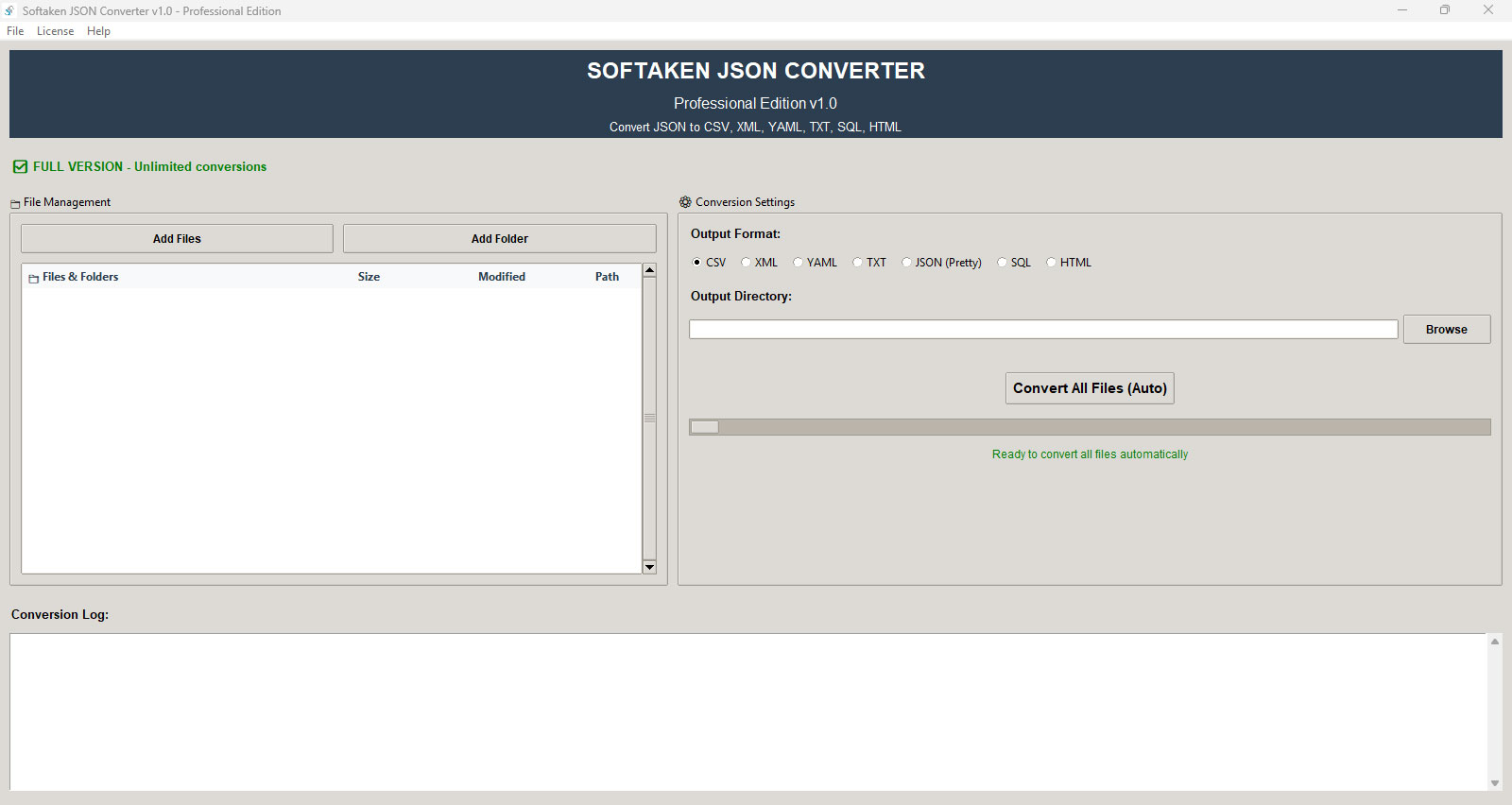Click the green Full Version checkmark icon
The width and height of the screenshot is (1512, 805).
[20, 167]
